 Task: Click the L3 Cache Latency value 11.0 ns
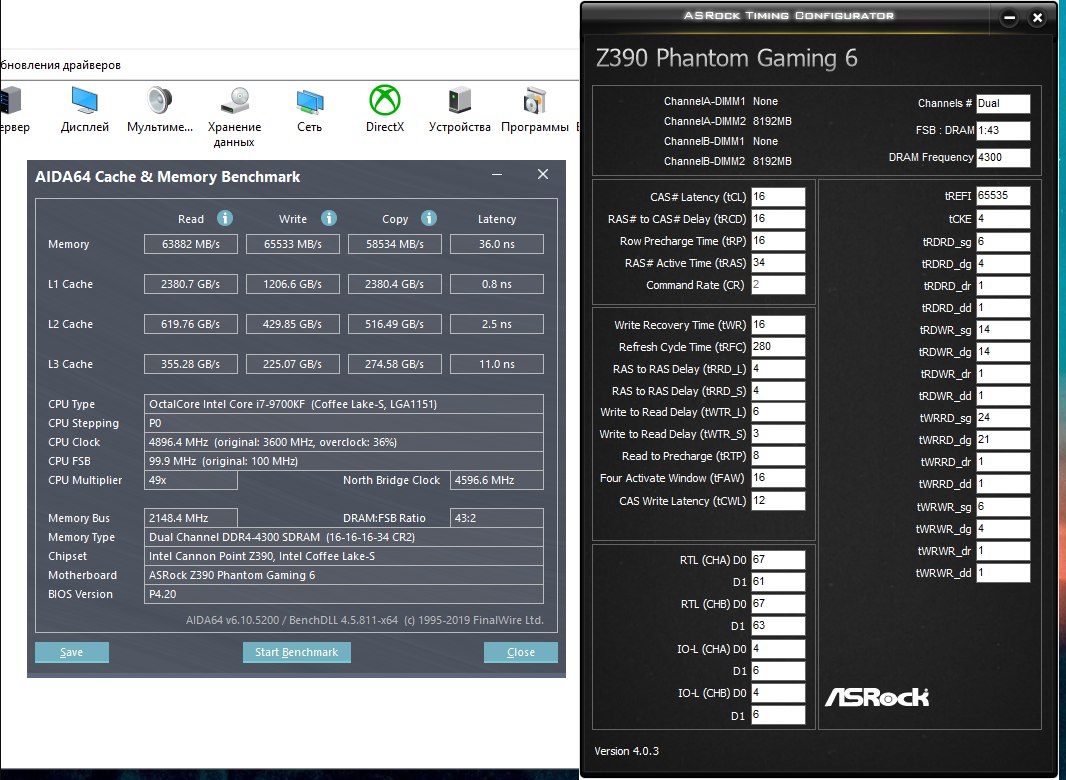click(496, 364)
